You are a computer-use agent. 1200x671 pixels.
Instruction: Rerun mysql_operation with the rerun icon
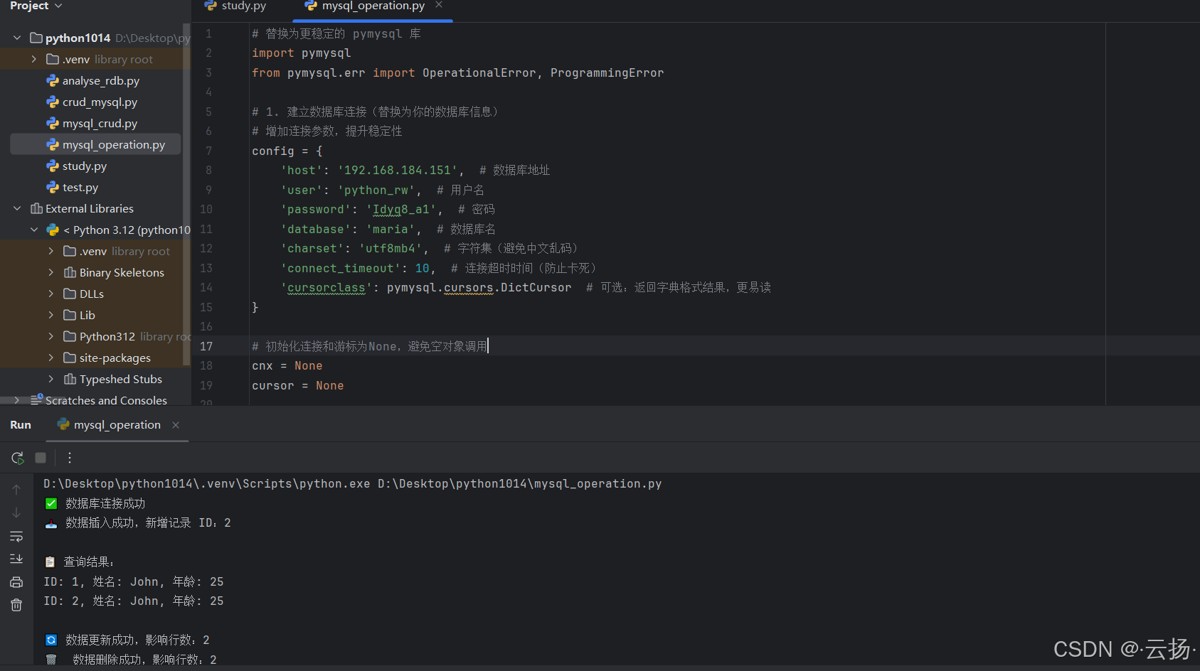click(17, 458)
